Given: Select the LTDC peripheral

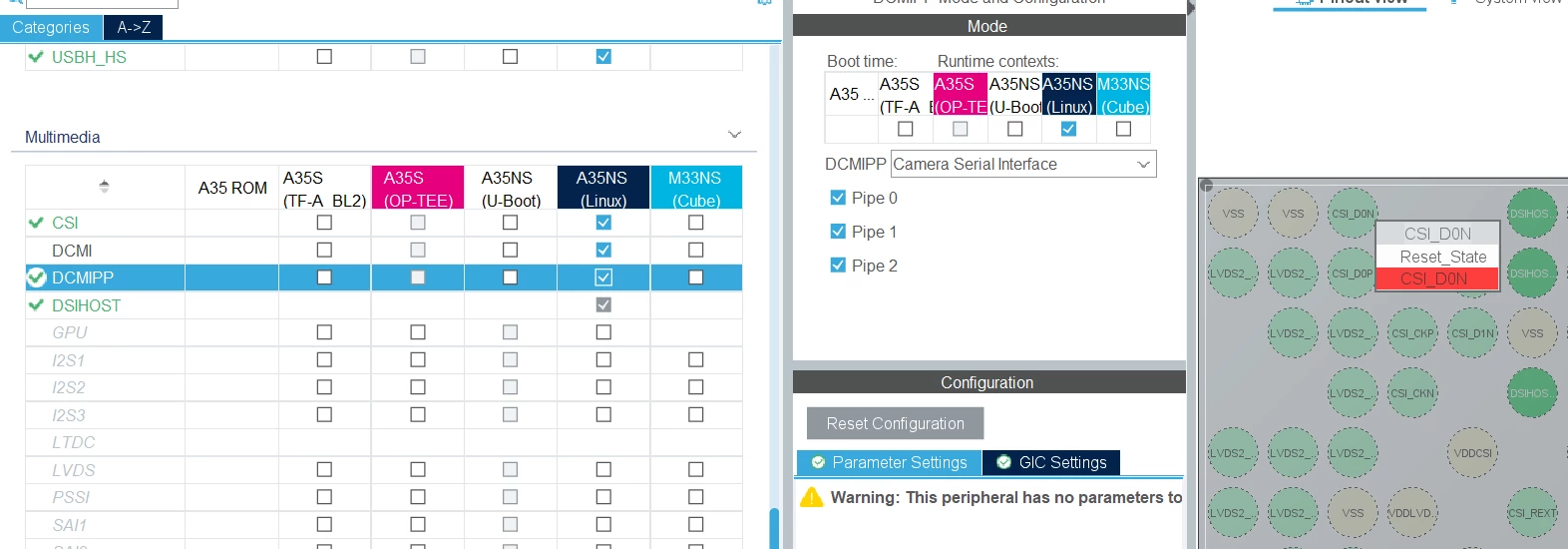Looking at the screenshot, I should 74,442.
